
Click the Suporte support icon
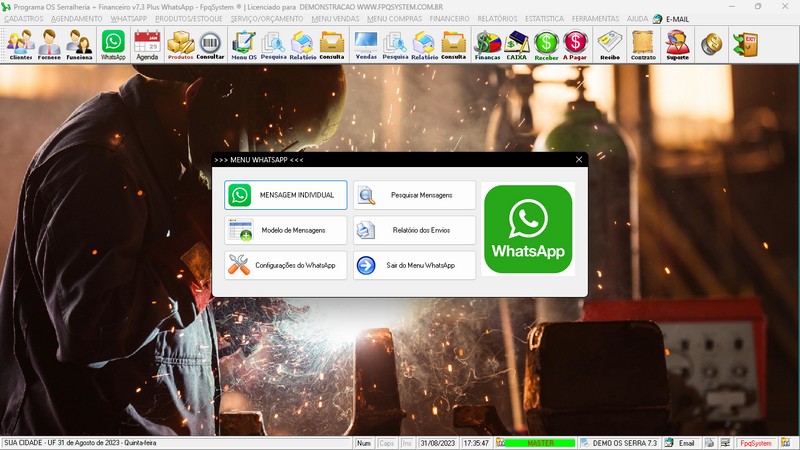tap(678, 45)
